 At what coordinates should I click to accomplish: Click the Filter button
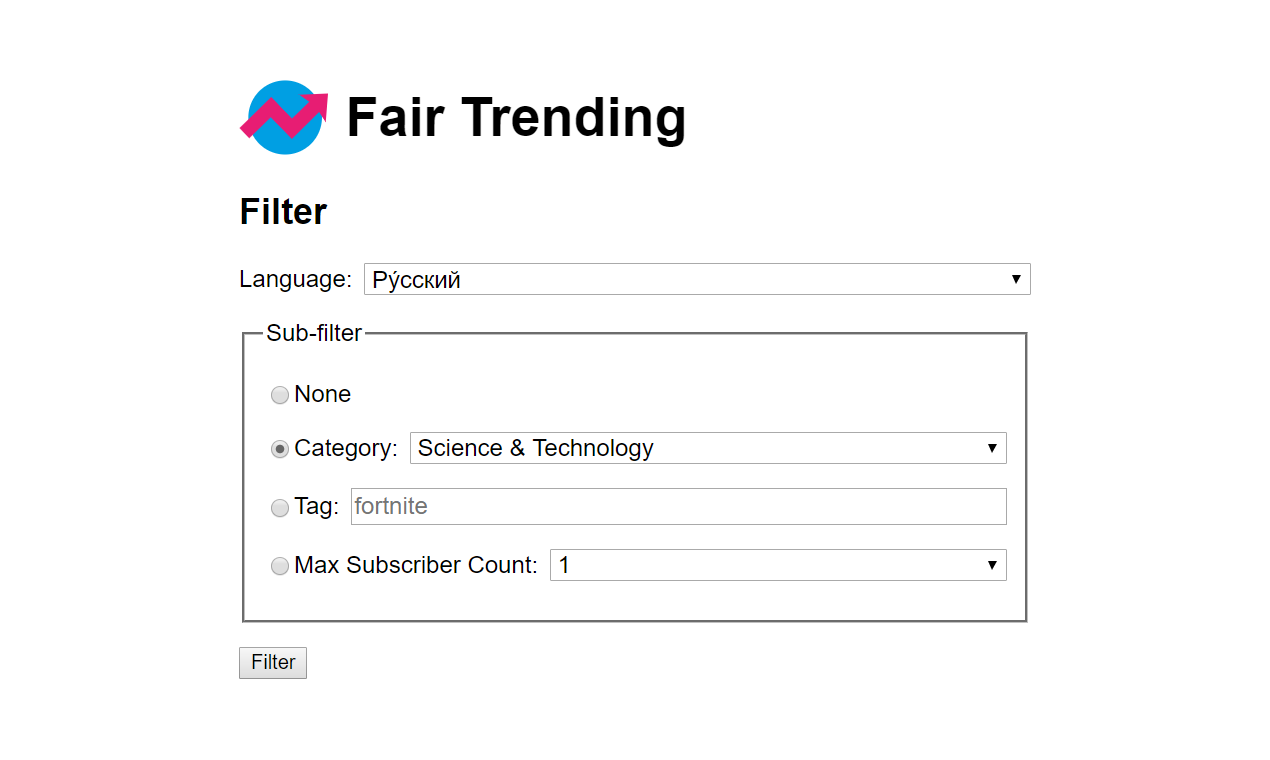point(272,662)
